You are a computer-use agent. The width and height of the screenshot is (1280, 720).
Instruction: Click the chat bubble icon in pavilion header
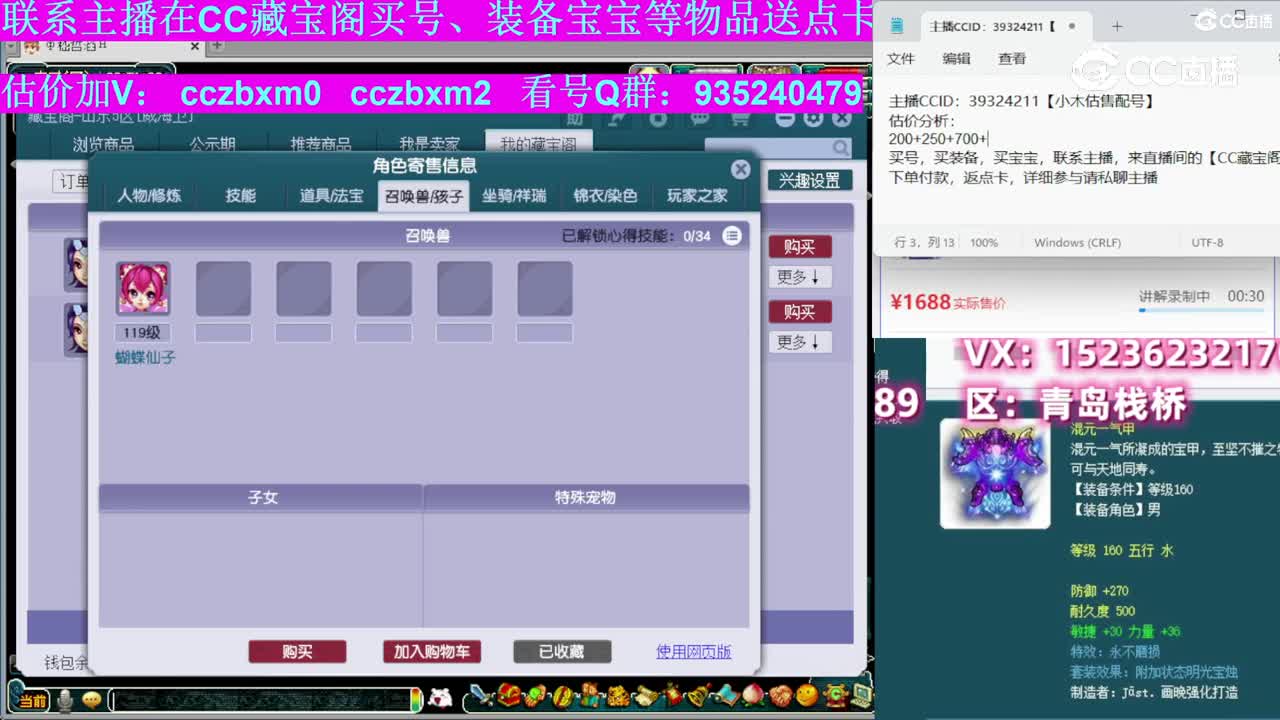tap(699, 118)
